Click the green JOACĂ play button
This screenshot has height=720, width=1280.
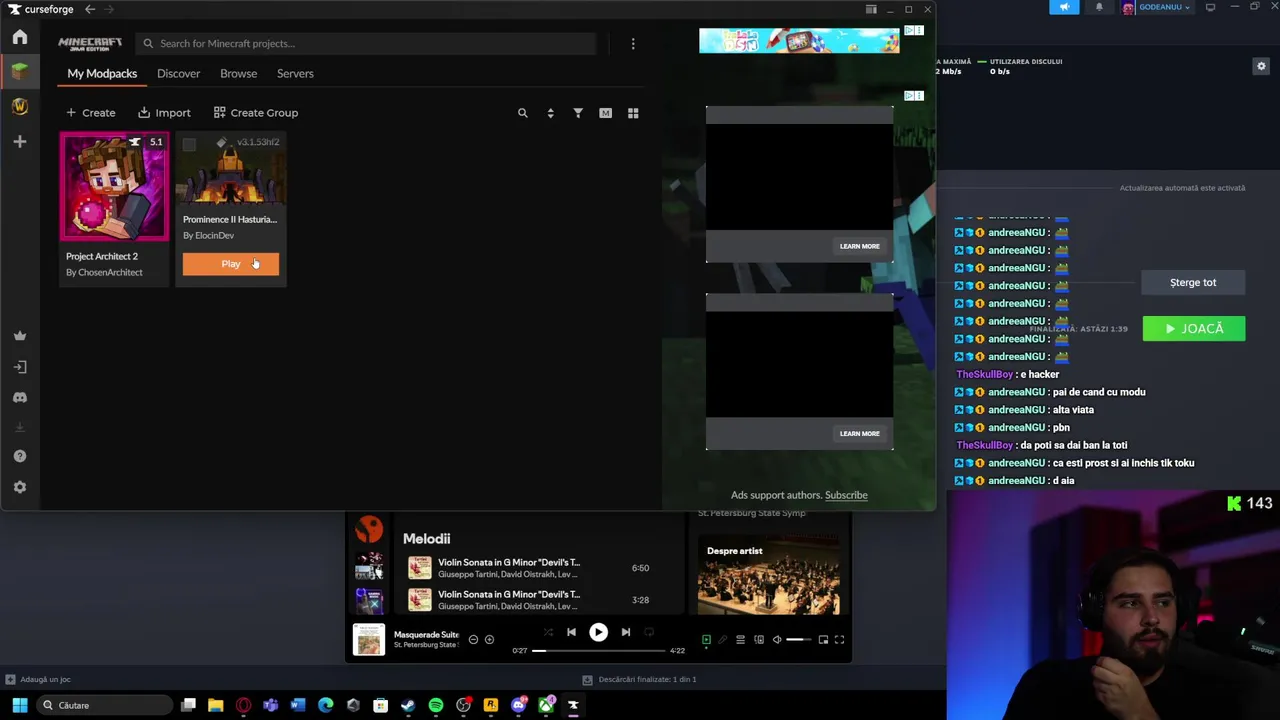tap(1194, 328)
